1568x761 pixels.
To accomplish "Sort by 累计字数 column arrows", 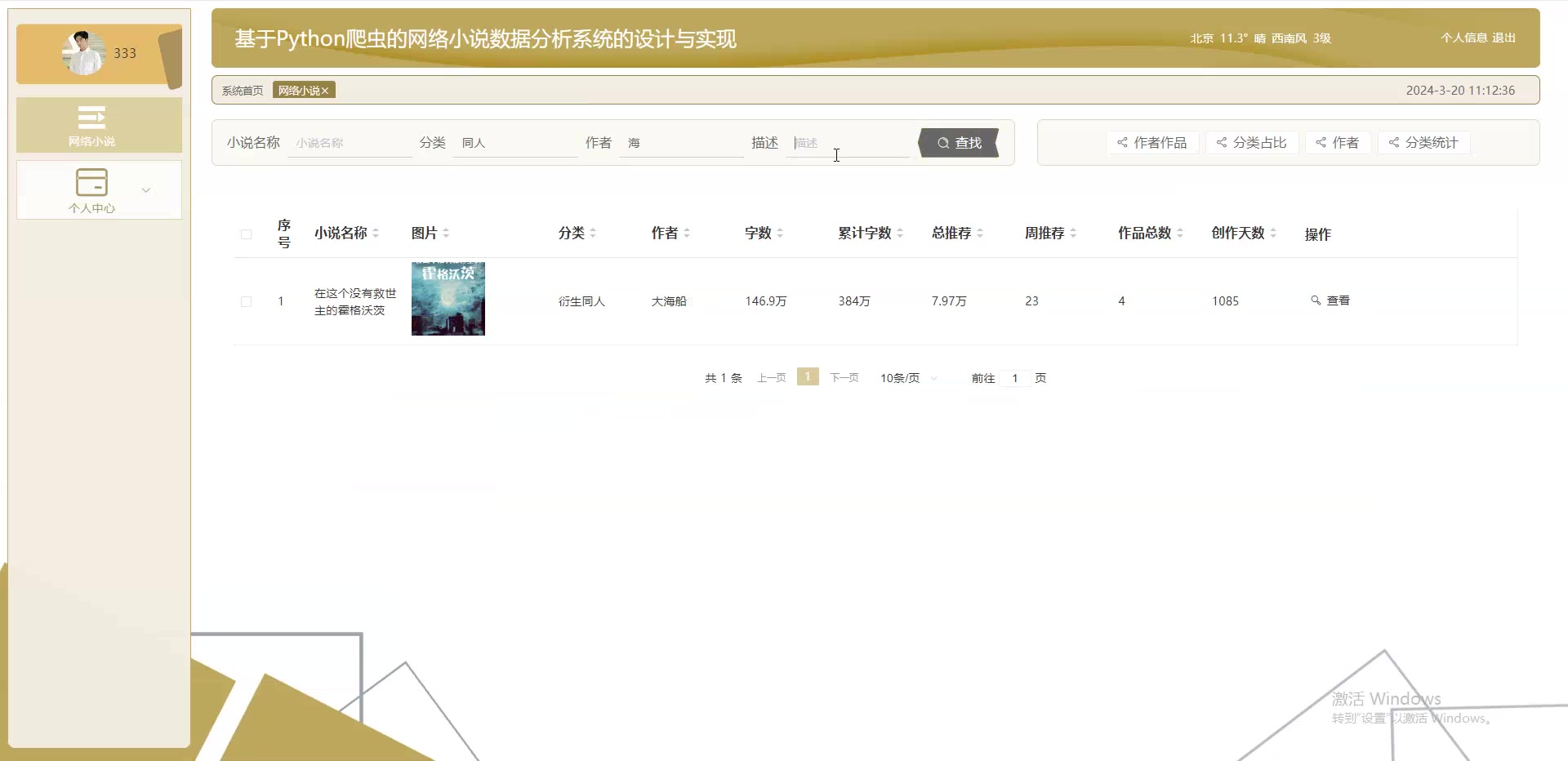I will tap(900, 234).
